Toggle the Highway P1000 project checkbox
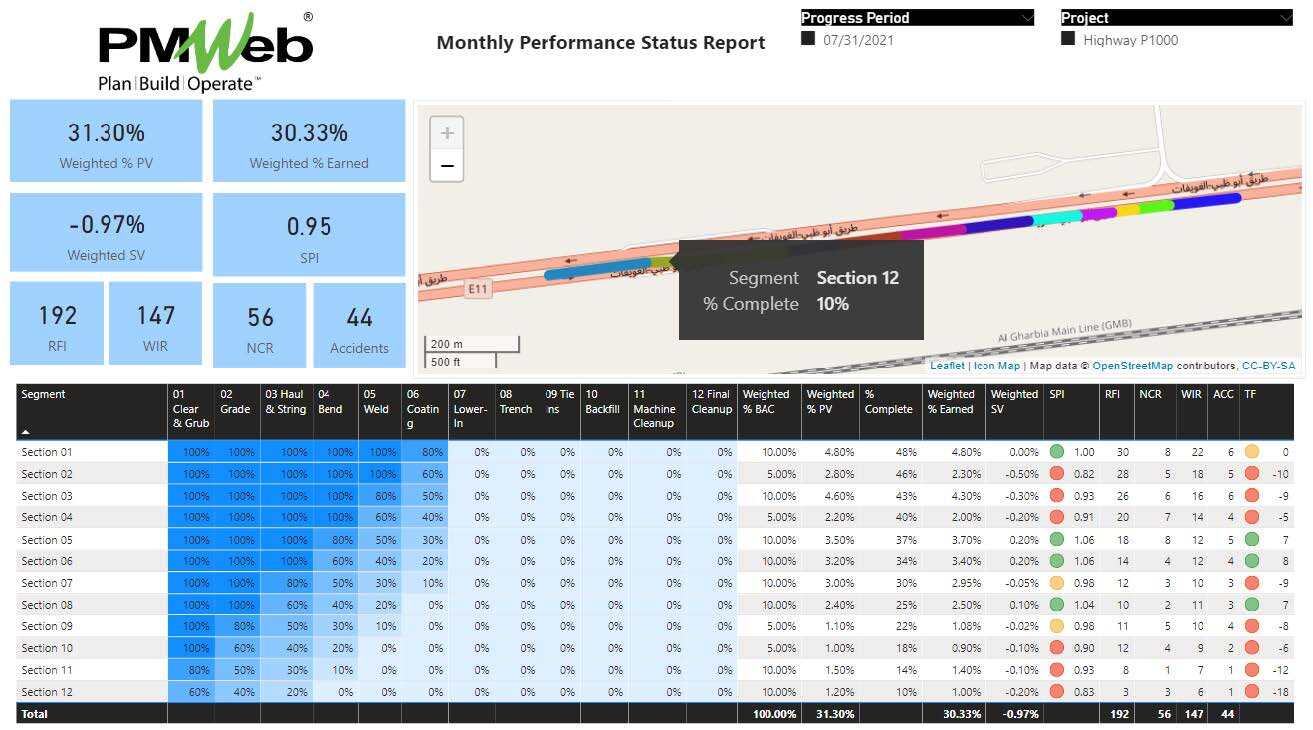 [x=1068, y=40]
